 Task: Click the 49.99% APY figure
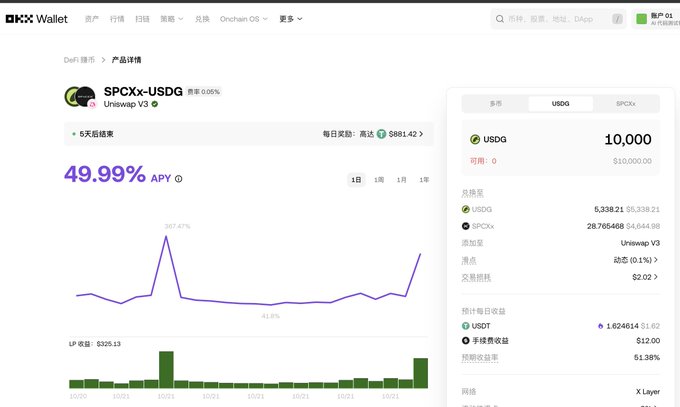(x=105, y=174)
